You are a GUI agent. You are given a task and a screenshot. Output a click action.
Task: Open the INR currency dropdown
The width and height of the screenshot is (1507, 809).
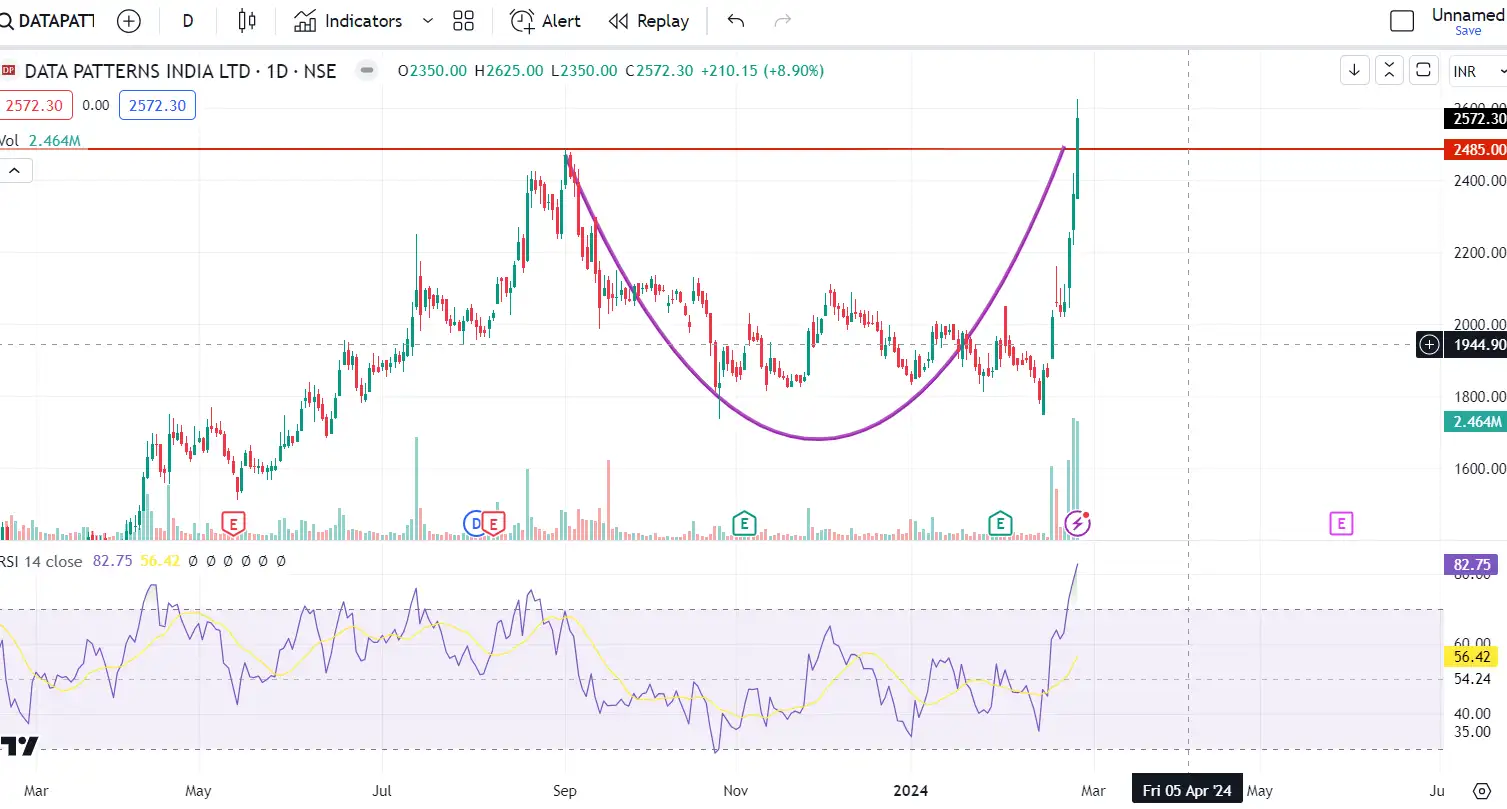pyautogui.click(x=1477, y=71)
